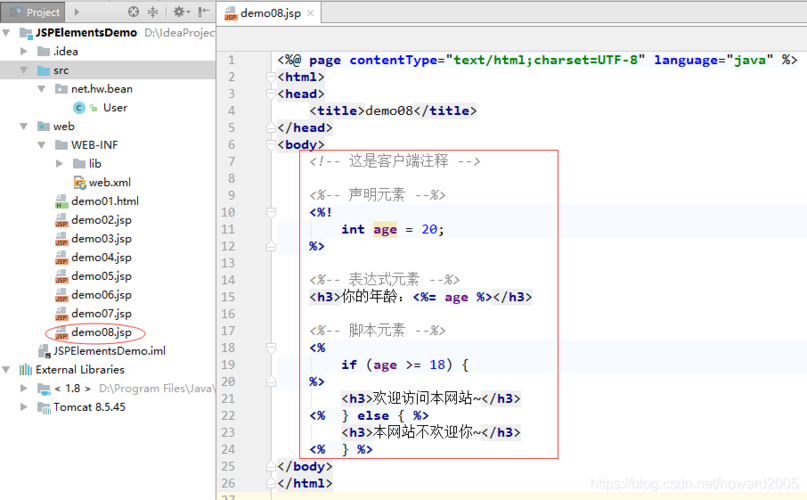
Task: Fold the scriptlet block on line 18
Action: click(x=271, y=348)
